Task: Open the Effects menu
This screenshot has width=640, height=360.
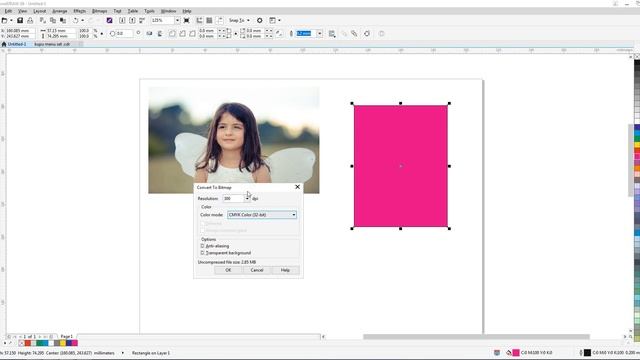Action: tap(80, 11)
